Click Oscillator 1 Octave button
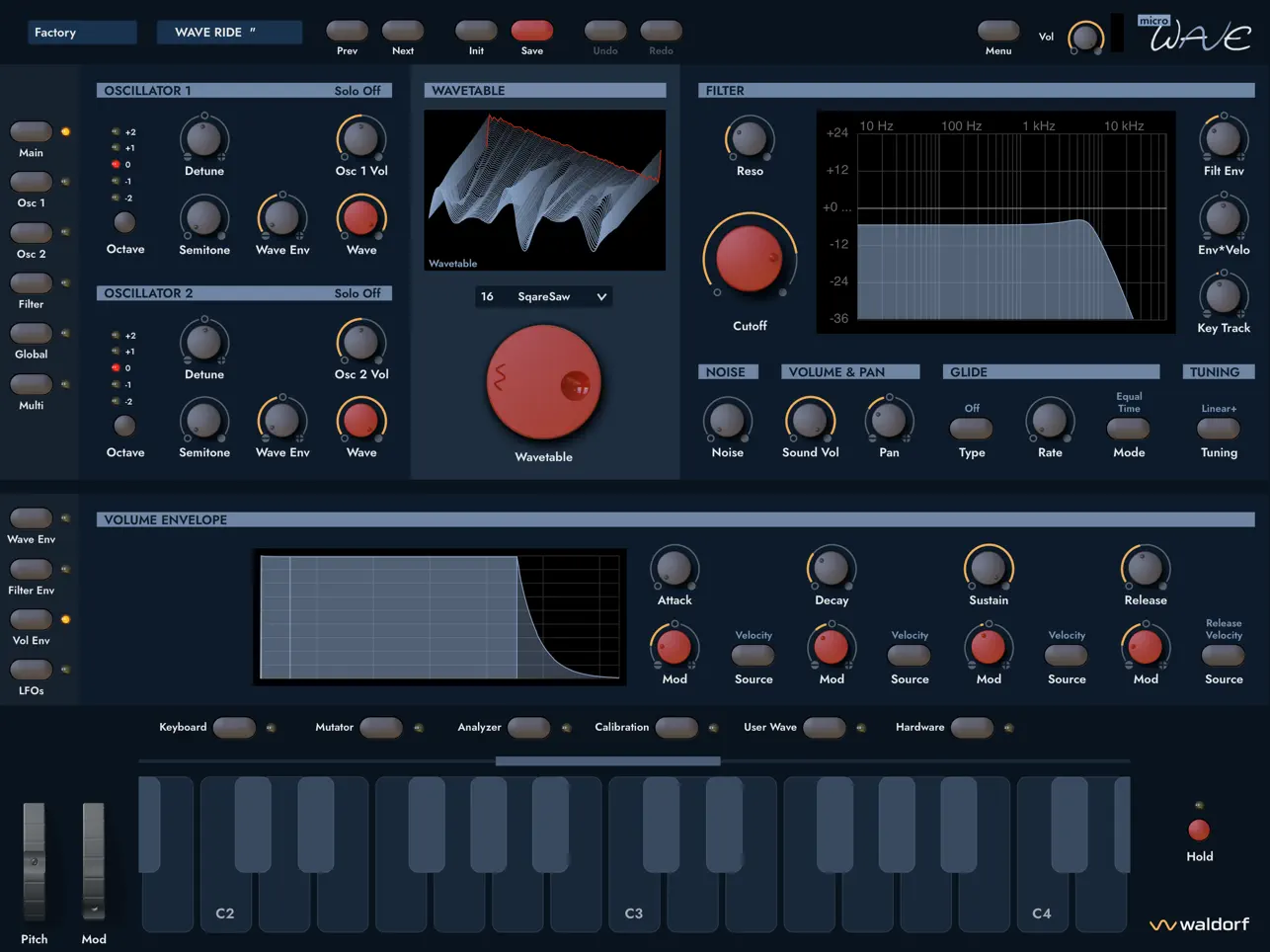This screenshot has height=952, width=1270. pos(124,222)
